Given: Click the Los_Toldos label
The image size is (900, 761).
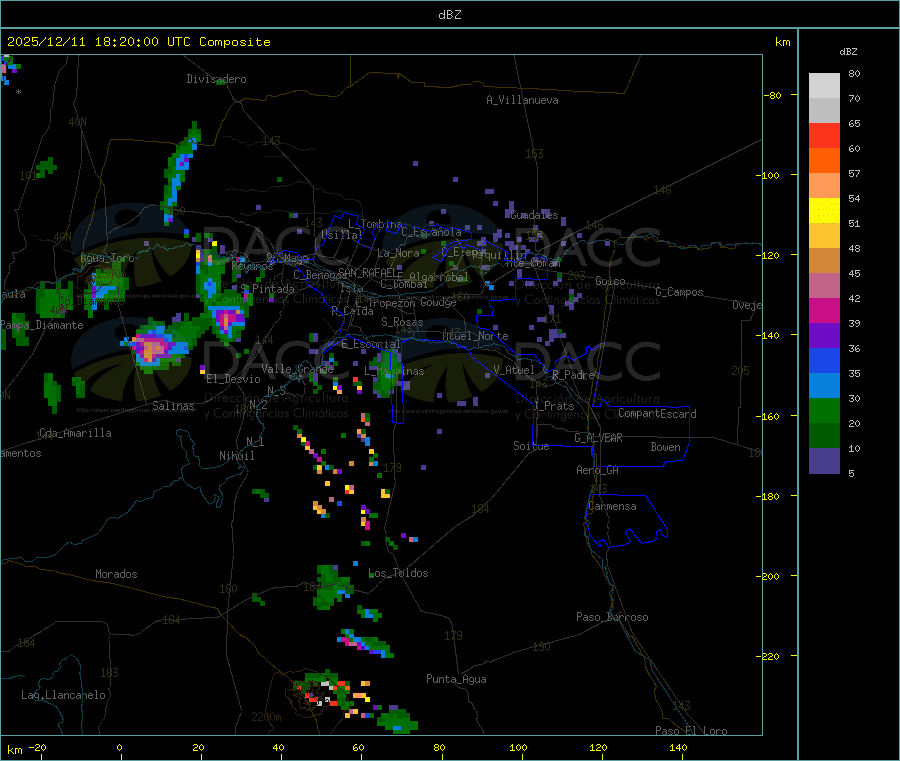Looking at the screenshot, I should tap(398, 573).
